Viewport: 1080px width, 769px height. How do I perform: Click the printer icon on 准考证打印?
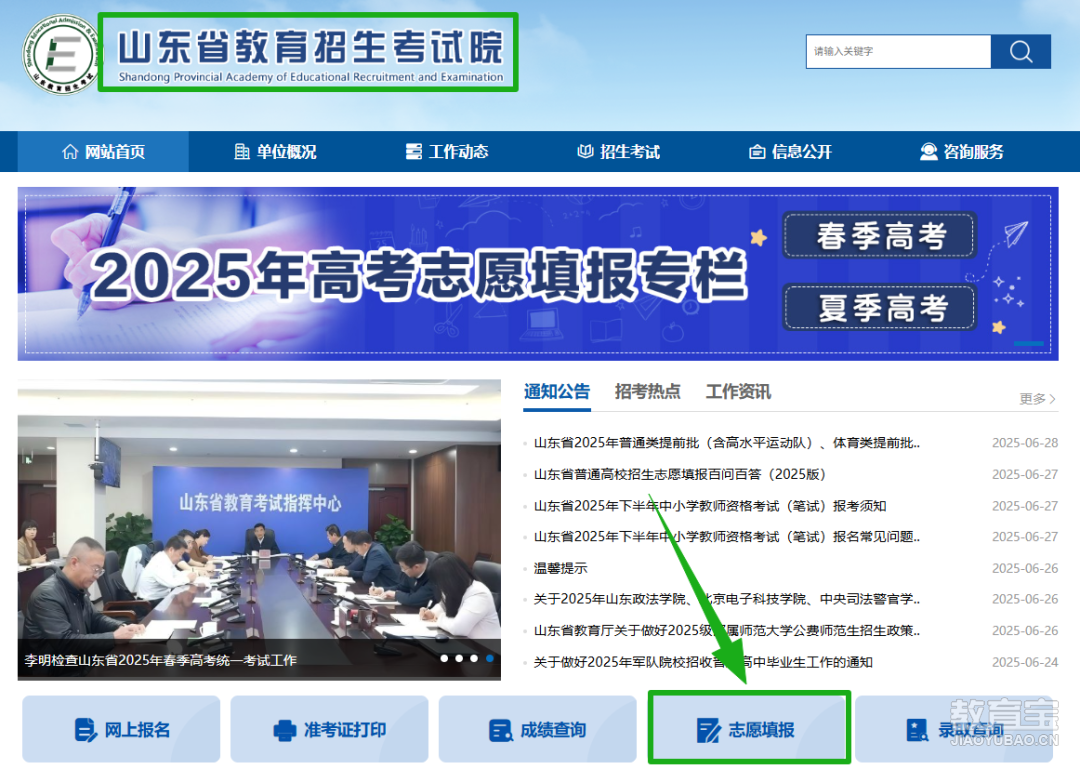click(285, 730)
